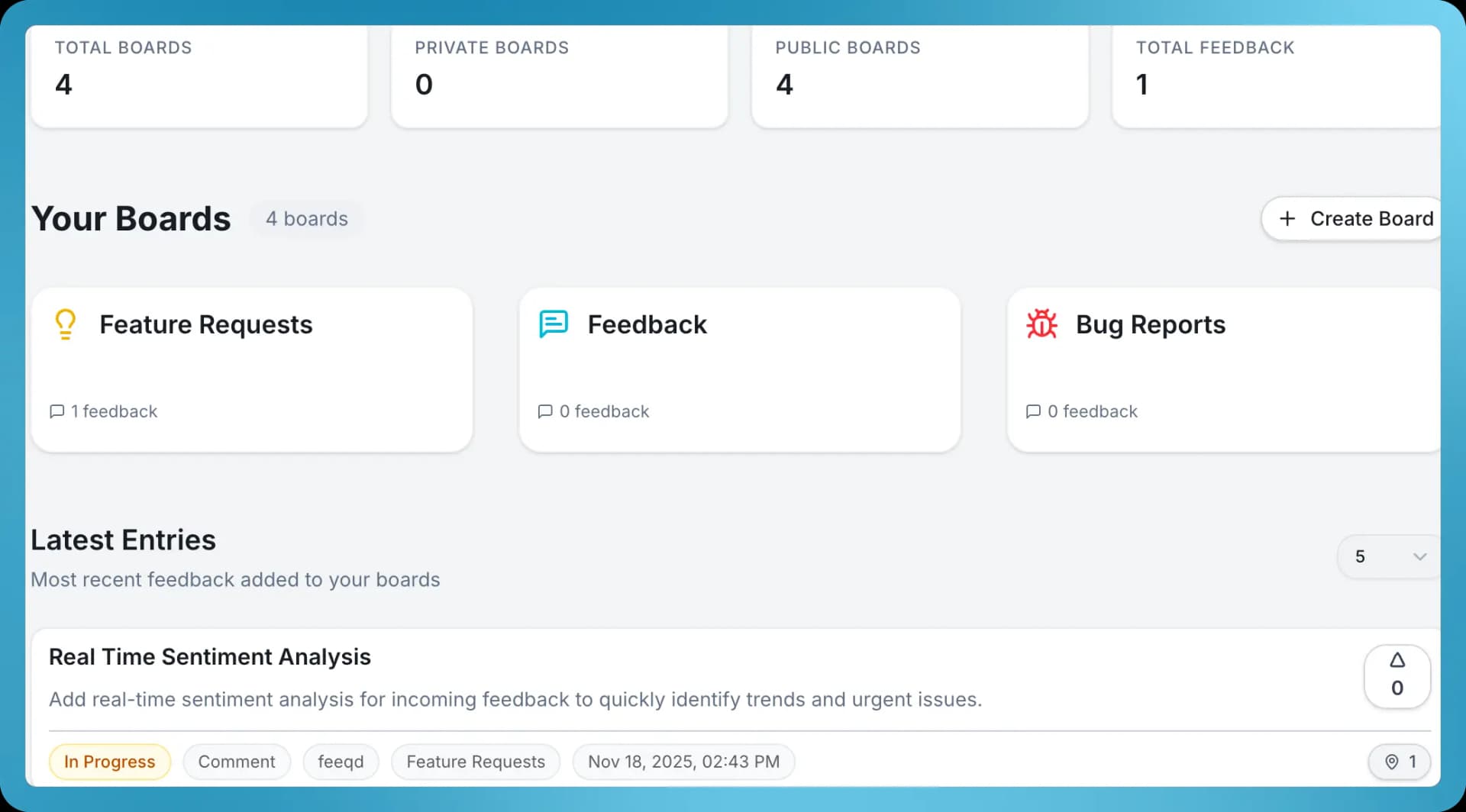Click the upvote triangle on Sentiment Analysis entry

(1397, 661)
